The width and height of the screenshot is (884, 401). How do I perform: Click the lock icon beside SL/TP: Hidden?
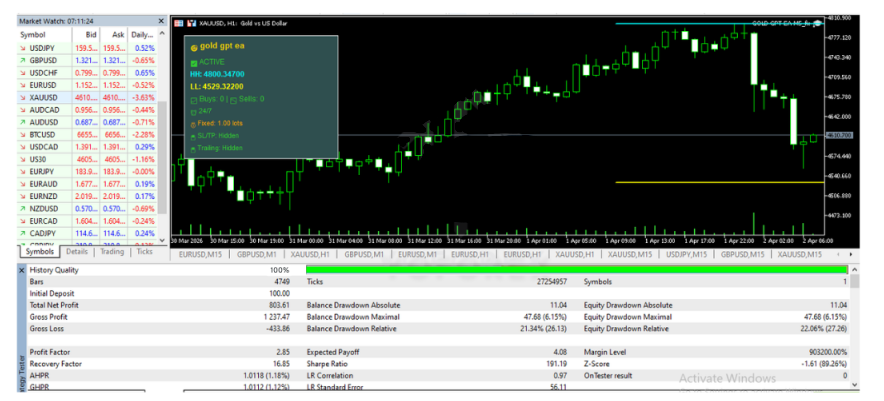point(194,136)
